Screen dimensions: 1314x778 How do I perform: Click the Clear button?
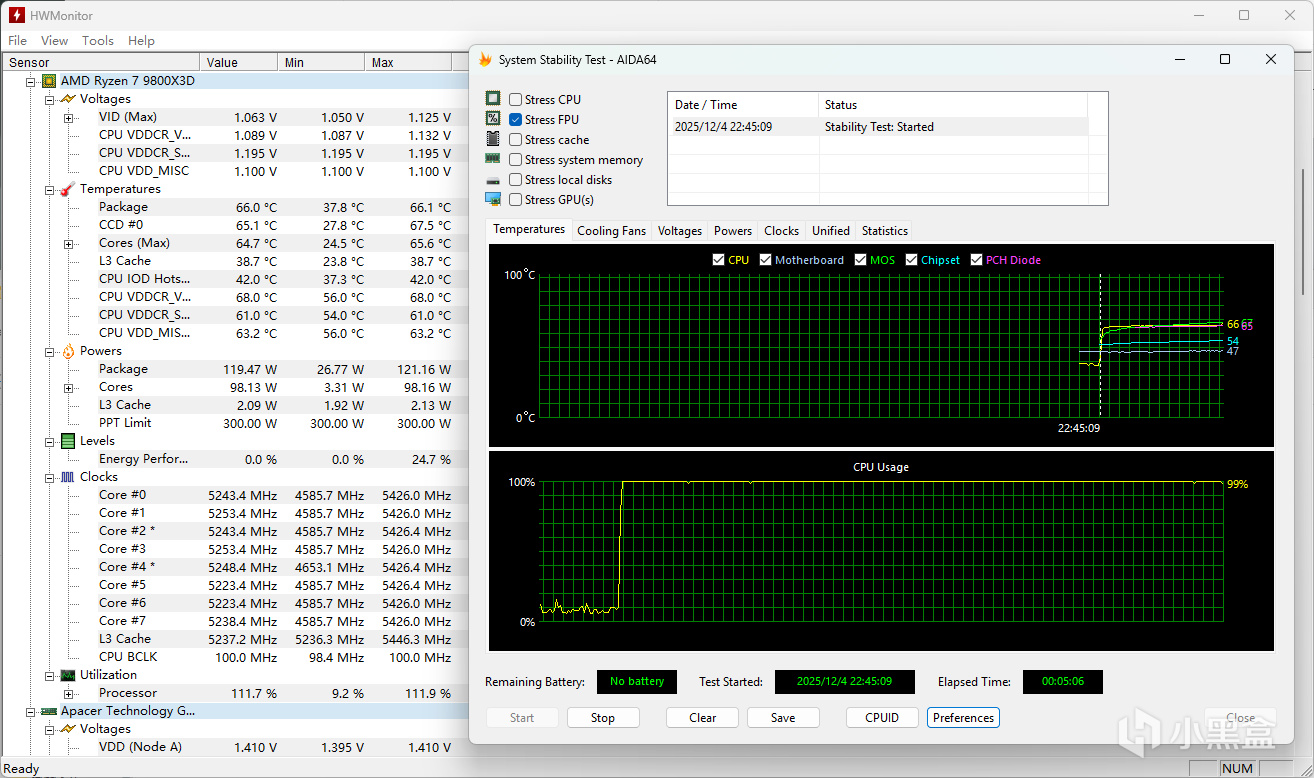pyautogui.click(x=703, y=718)
